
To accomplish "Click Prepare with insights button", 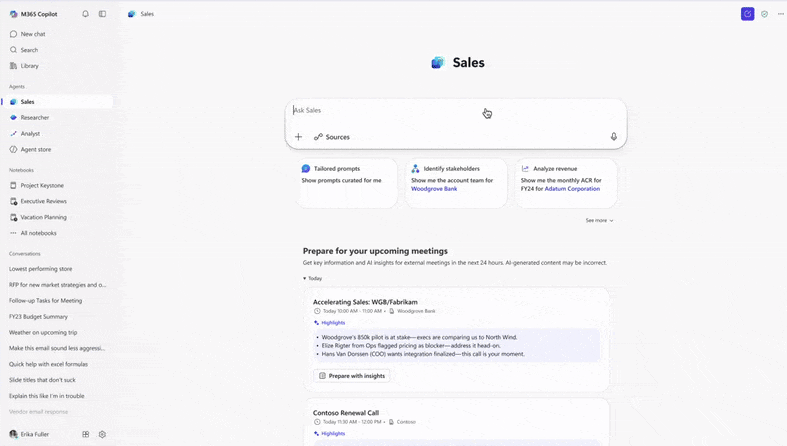I will coord(352,376).
